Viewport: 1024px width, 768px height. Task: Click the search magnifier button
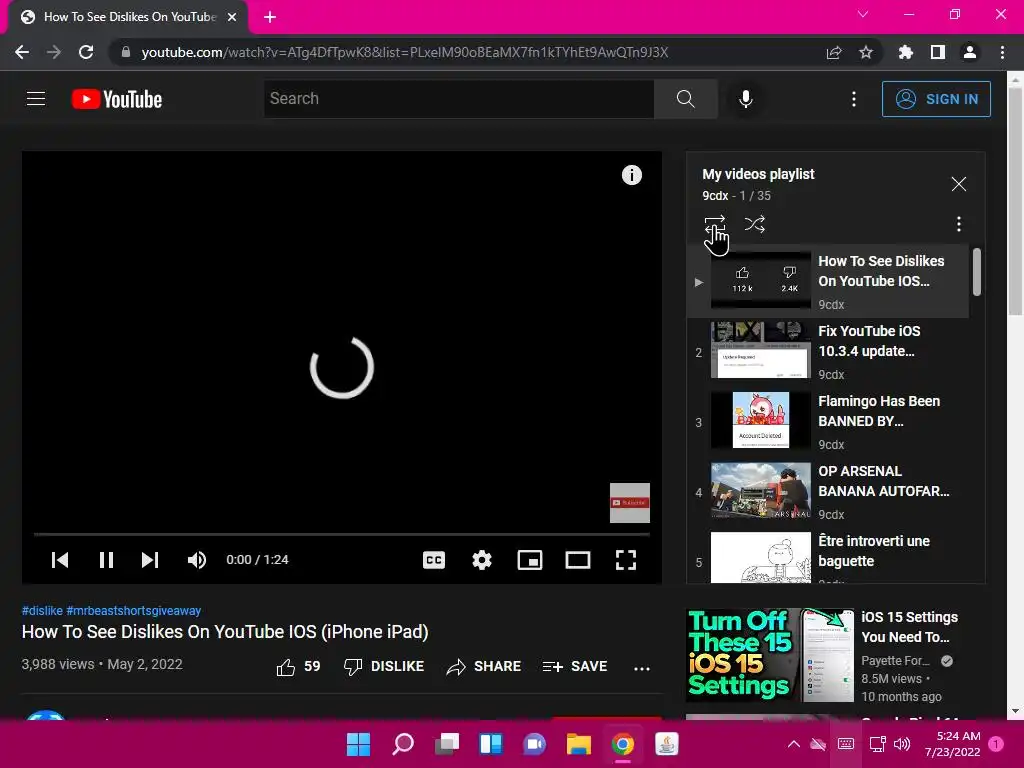tap(685, 99)
